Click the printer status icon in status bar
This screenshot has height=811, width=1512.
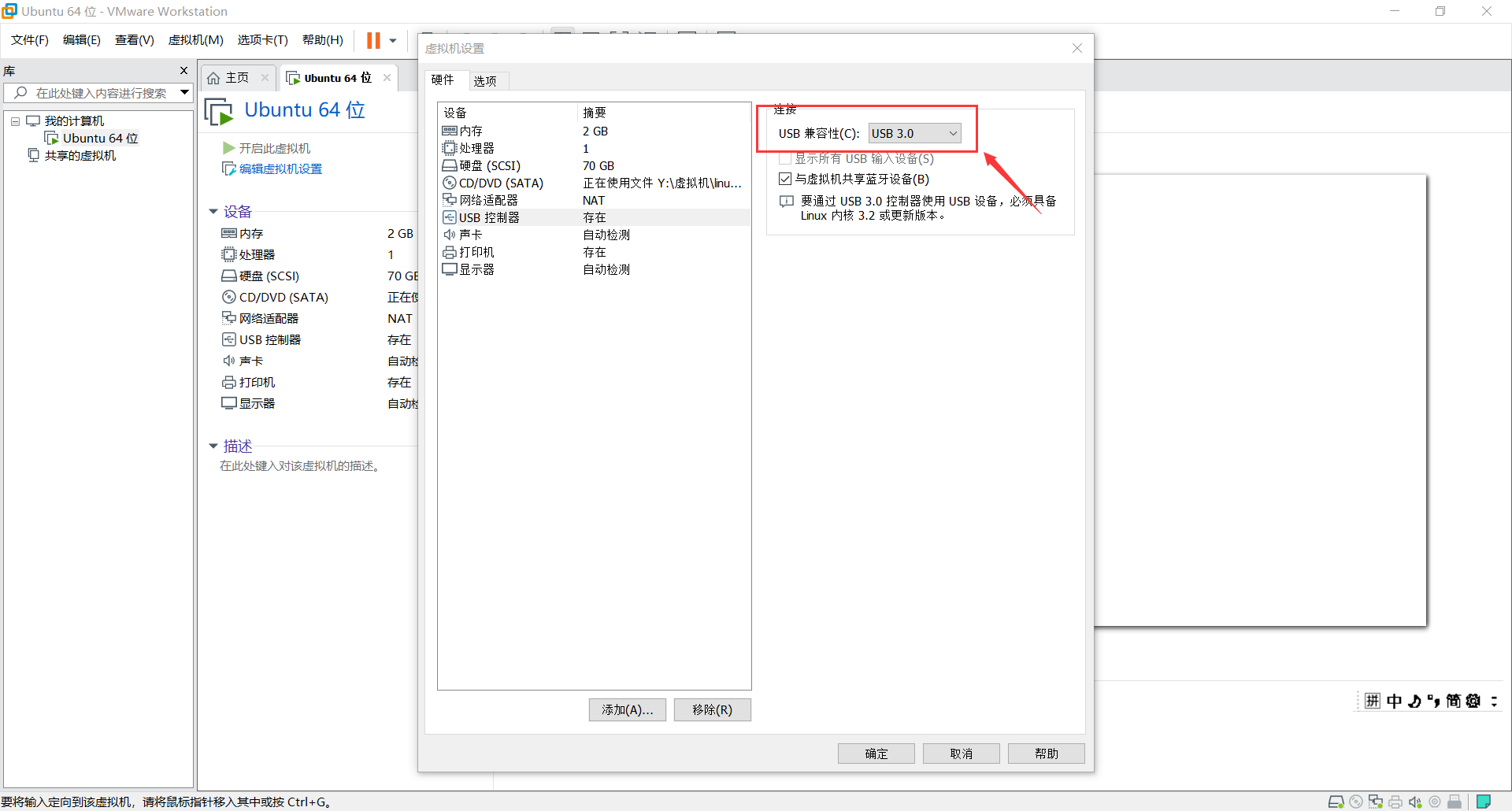[1395, 802]
